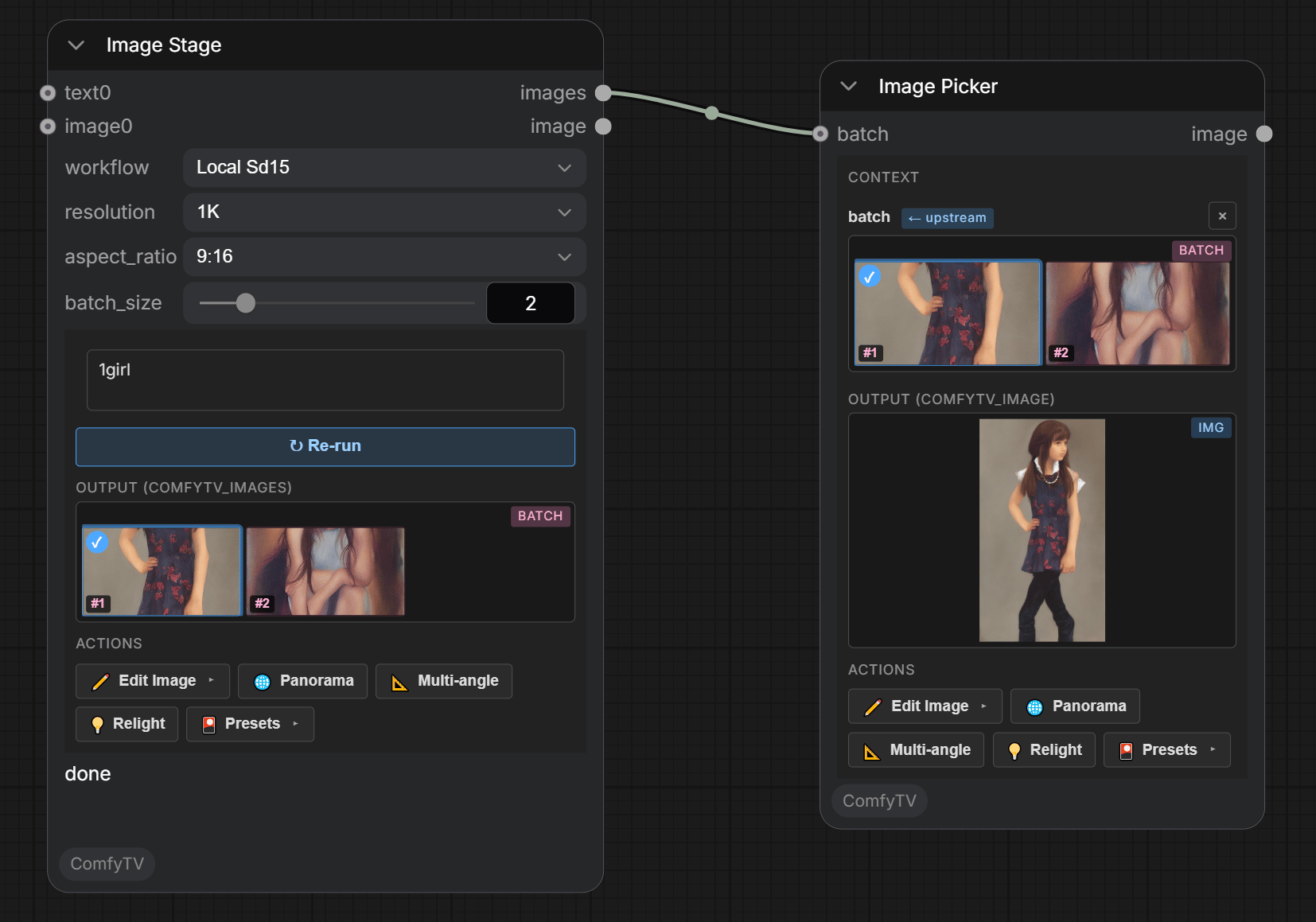Click the BATCH tag in Image Picker context
Image resolution: width=1316 pixels, height=922 pixels.
pos(1201,251)
